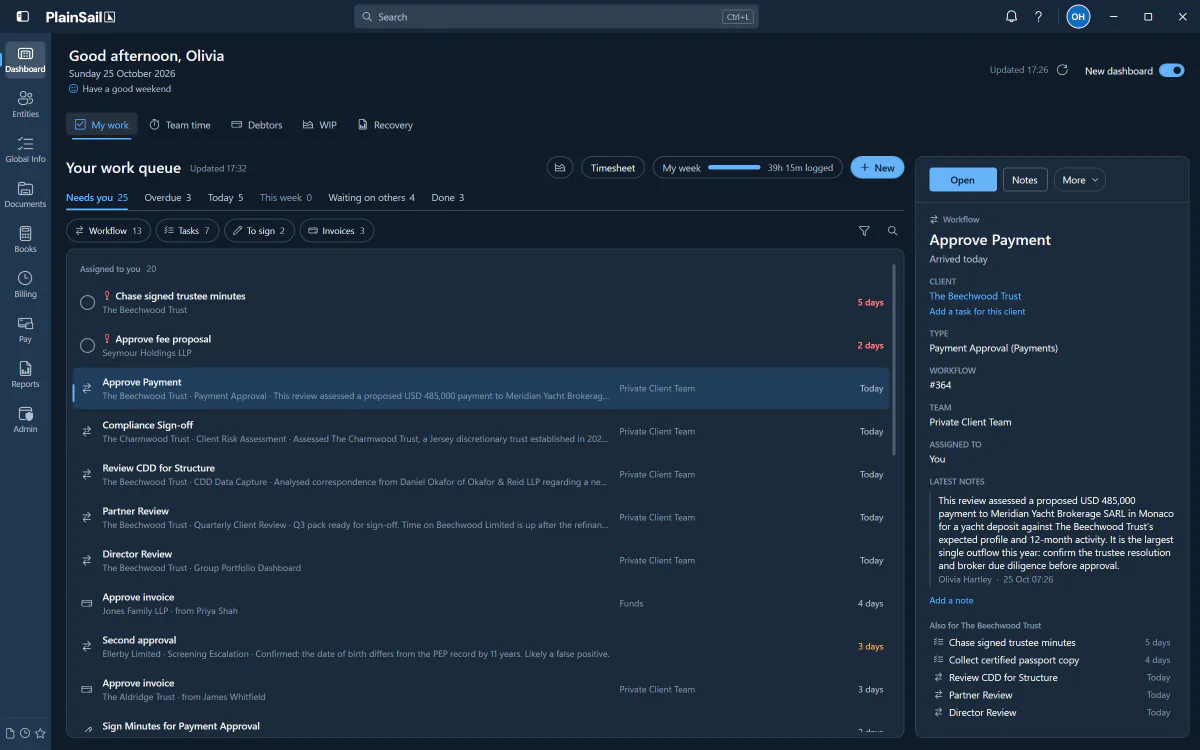The width and height of the screenshot is (1200, 750).
Task: Show the Waiting on others 4 tab
Action: (x=371, y=198)
